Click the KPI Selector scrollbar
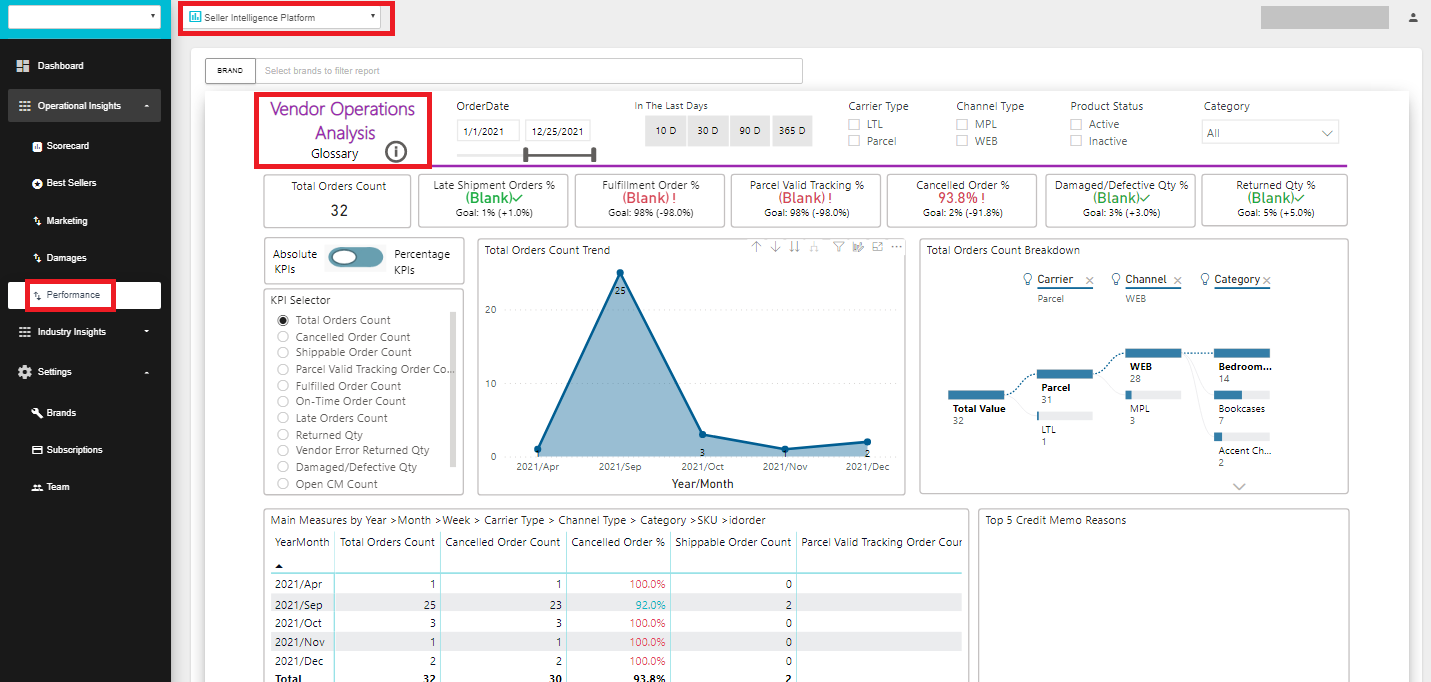 [454, 390]
